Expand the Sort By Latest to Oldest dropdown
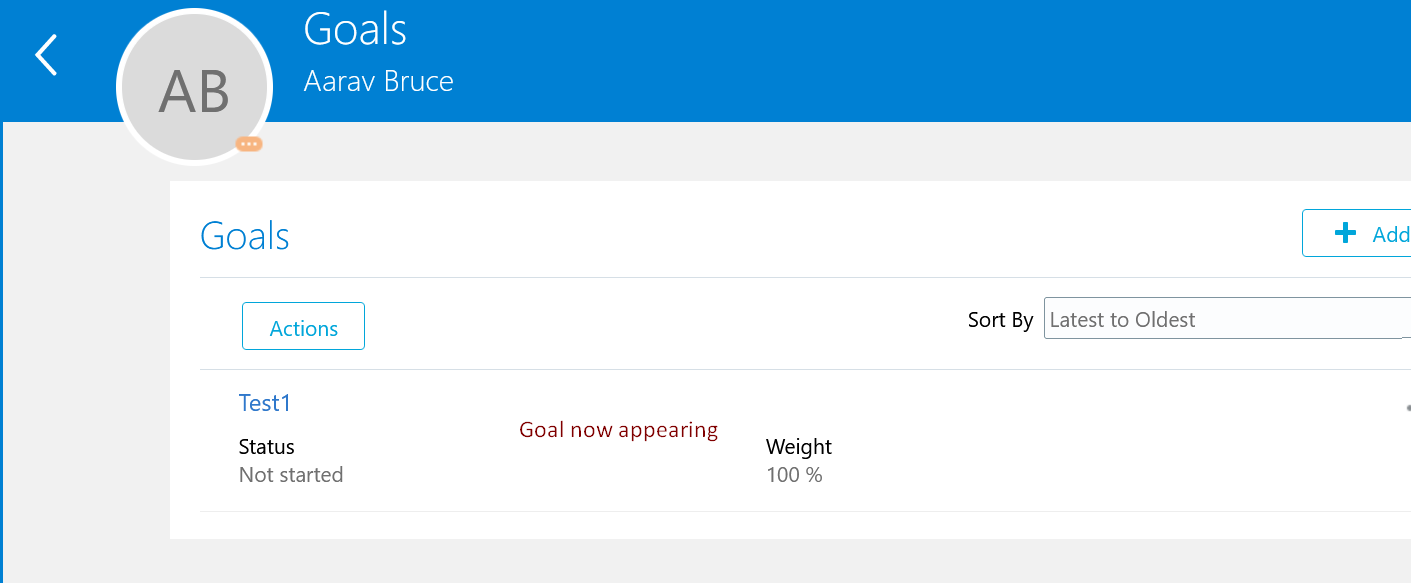This screenshot has height=583, width=1411. coord(1227,318)
